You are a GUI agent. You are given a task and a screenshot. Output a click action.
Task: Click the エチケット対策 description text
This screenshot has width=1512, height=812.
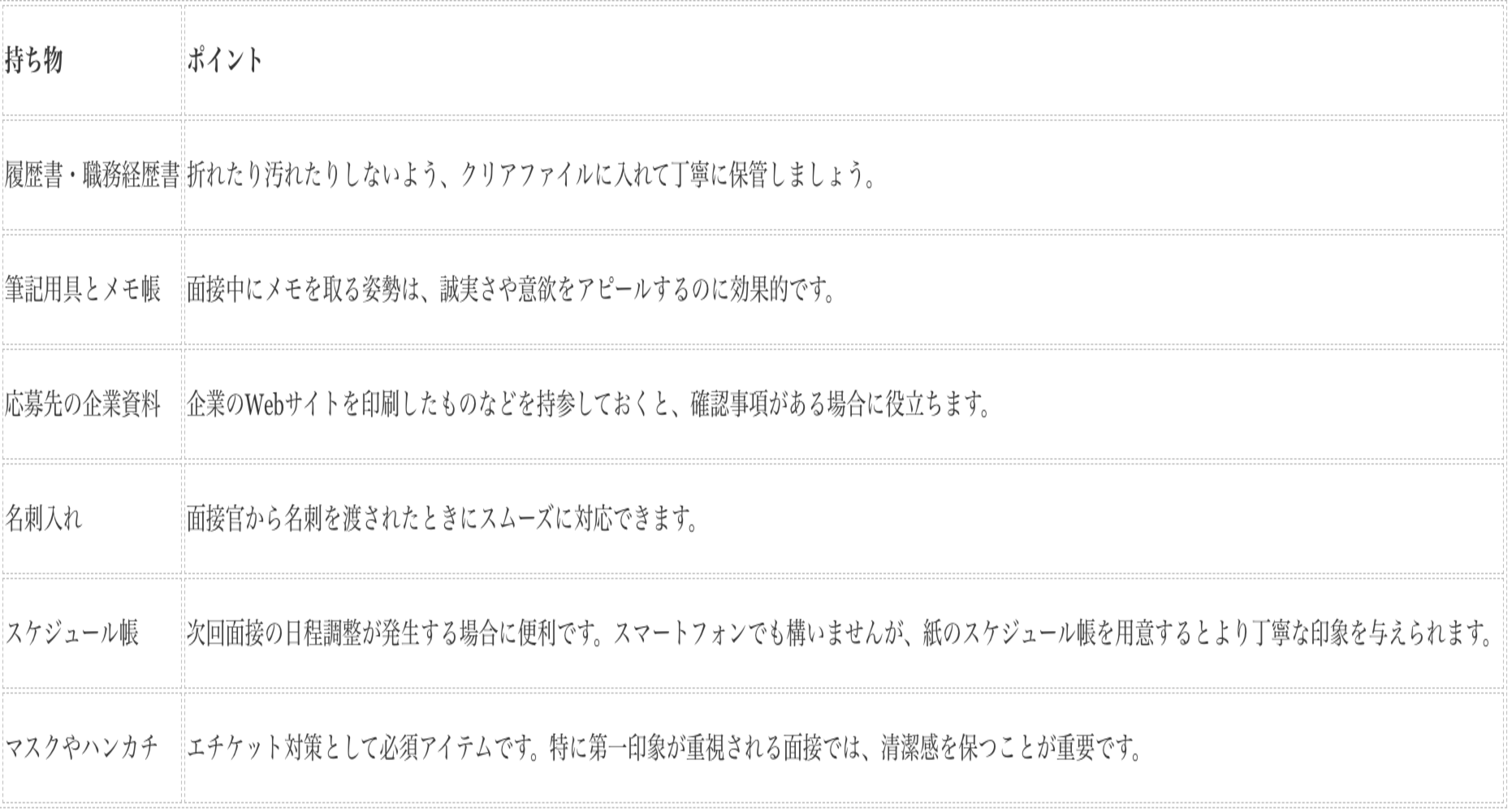point(666,748)
